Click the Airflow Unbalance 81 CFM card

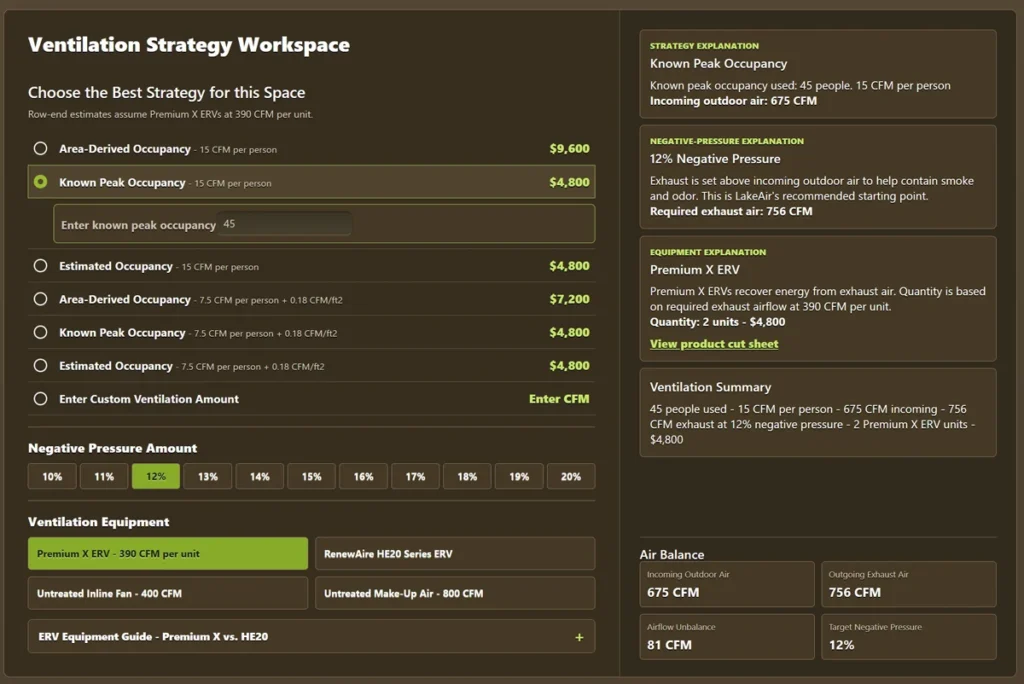727,636
